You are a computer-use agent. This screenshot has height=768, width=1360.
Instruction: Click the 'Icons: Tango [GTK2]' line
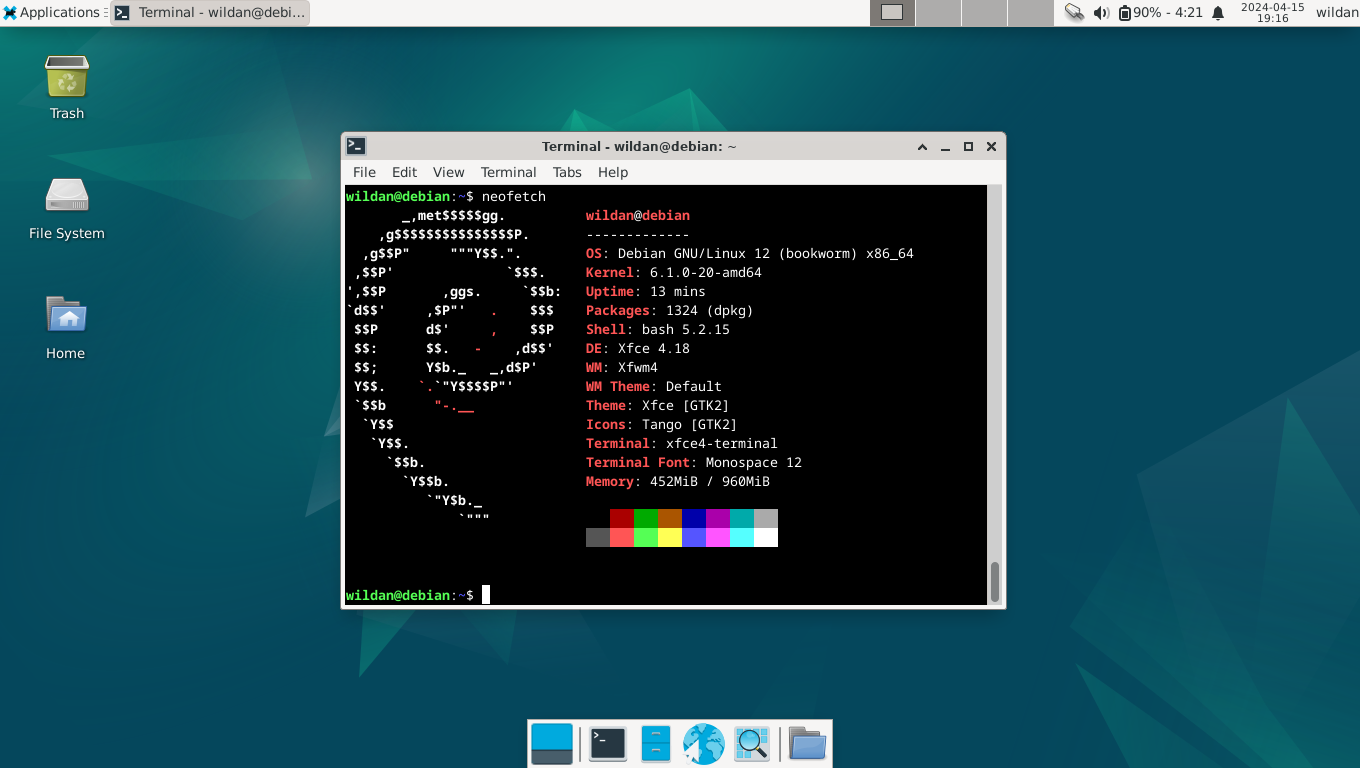[662, 424]
